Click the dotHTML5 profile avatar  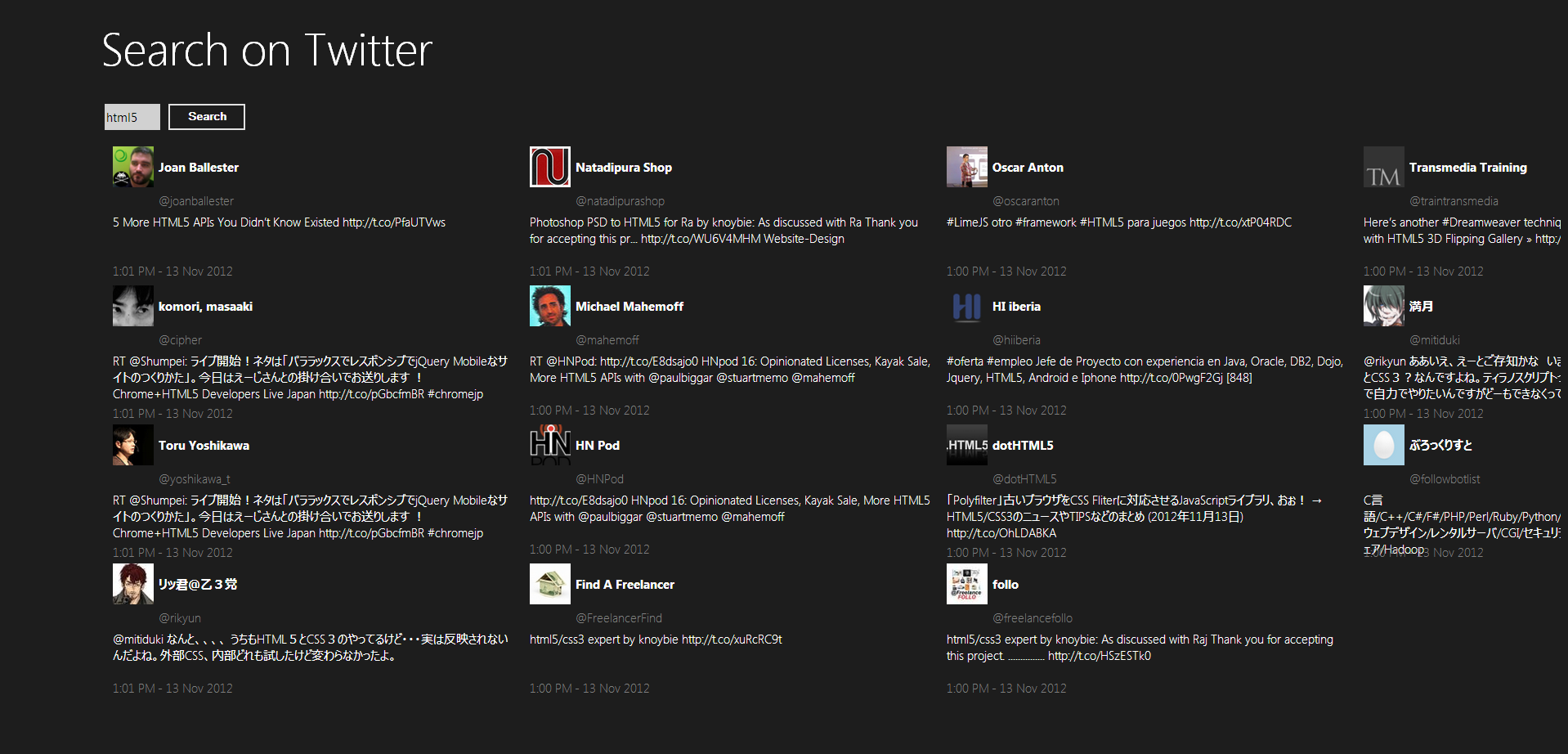[966, 445]
